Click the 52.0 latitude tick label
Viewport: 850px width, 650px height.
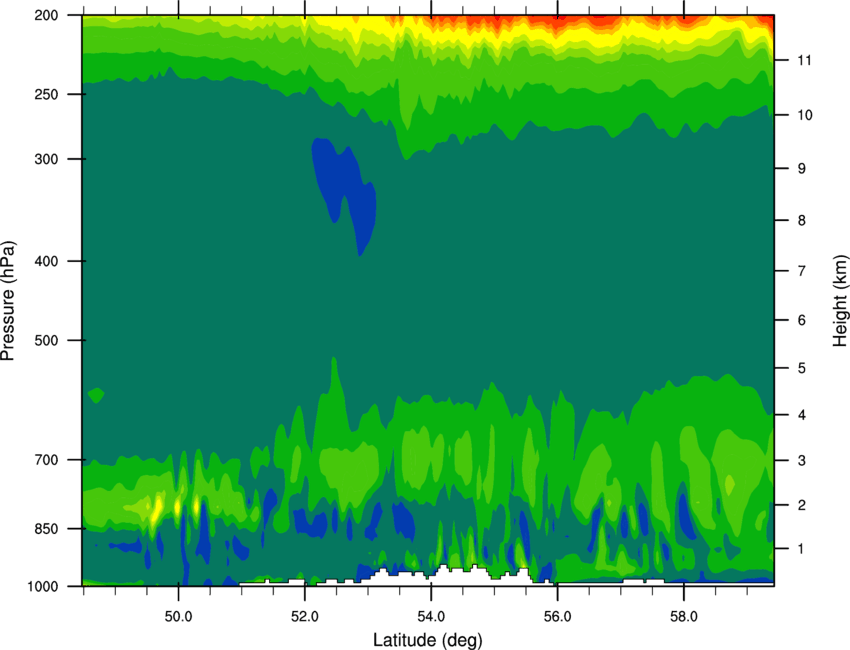click(305, 617)
